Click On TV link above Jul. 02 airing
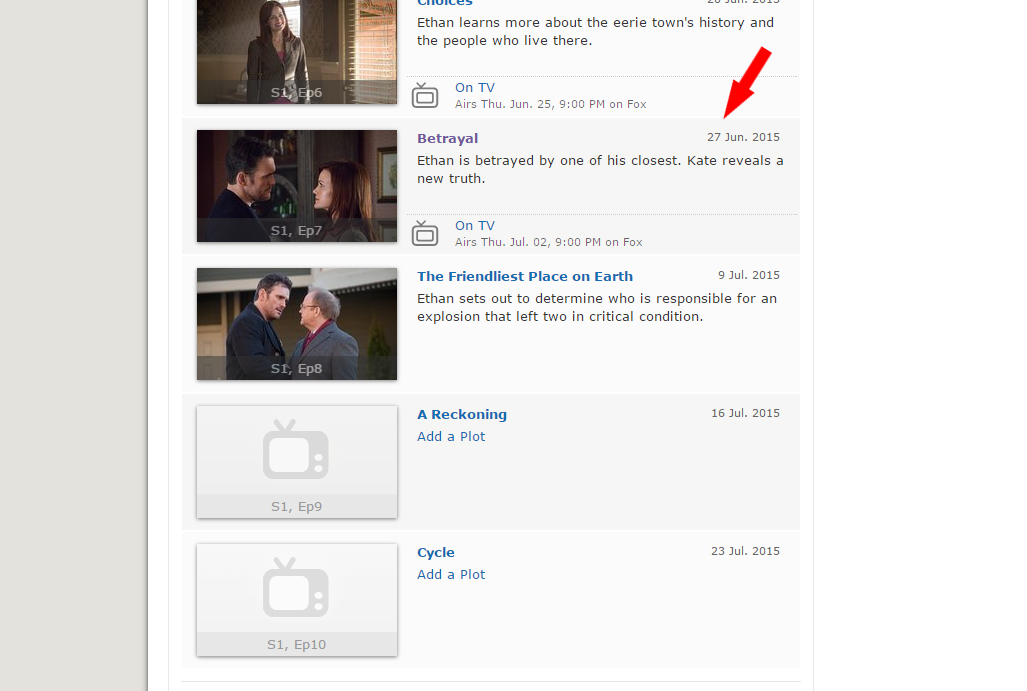Screen dimensions: 1027x691 coord(474,226)
